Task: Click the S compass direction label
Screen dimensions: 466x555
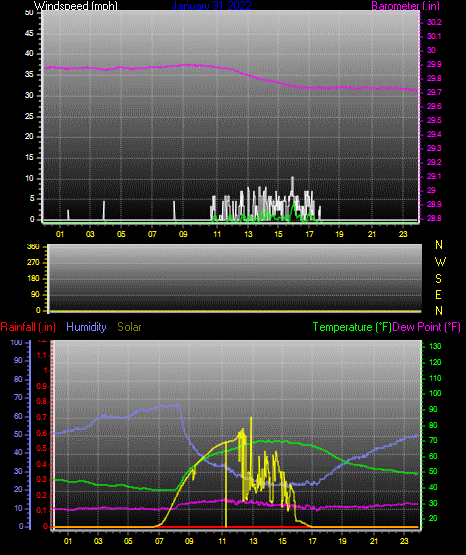Action: point(438,279)
